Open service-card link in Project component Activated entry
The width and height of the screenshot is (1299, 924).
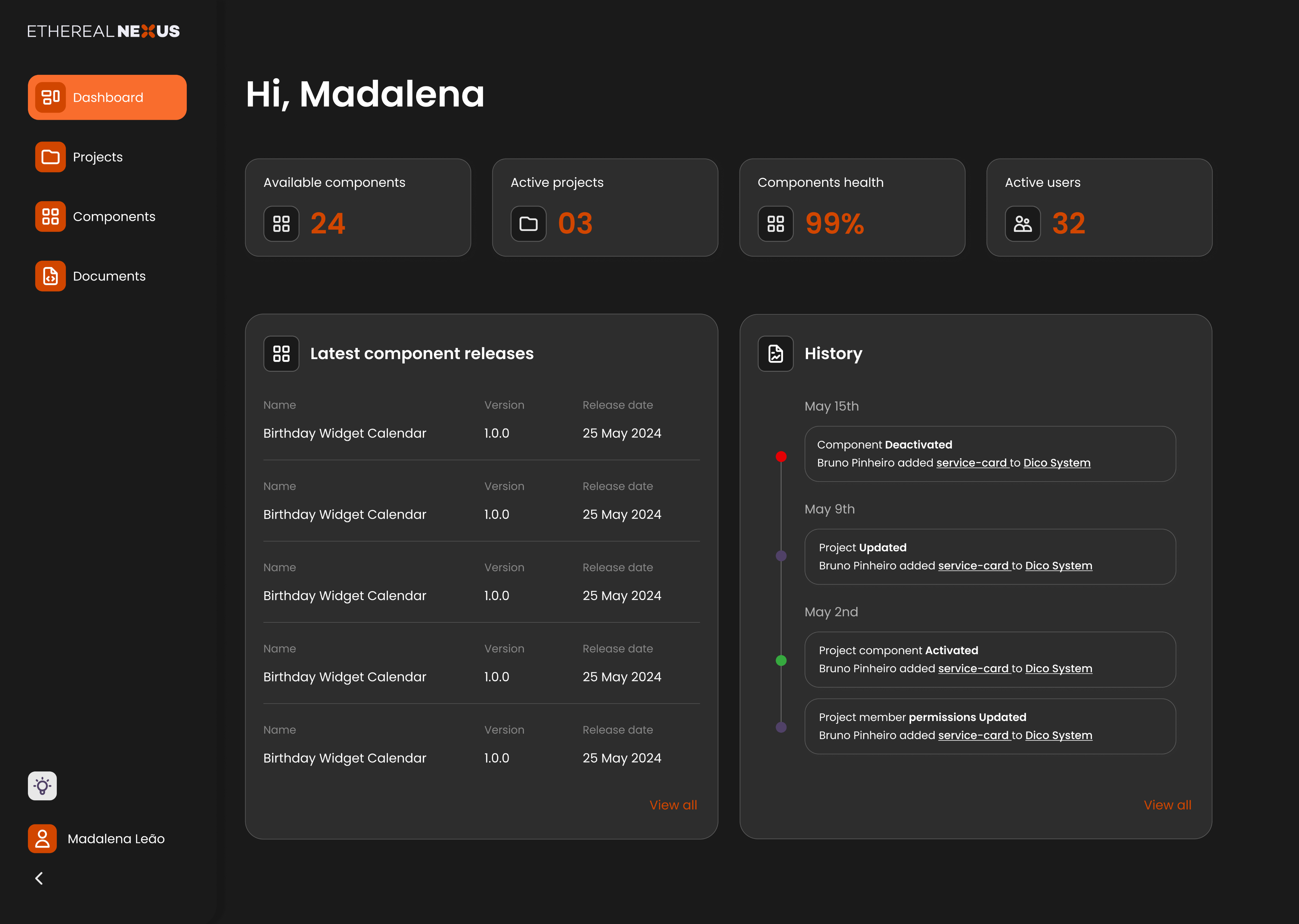[x=974, y=669]
